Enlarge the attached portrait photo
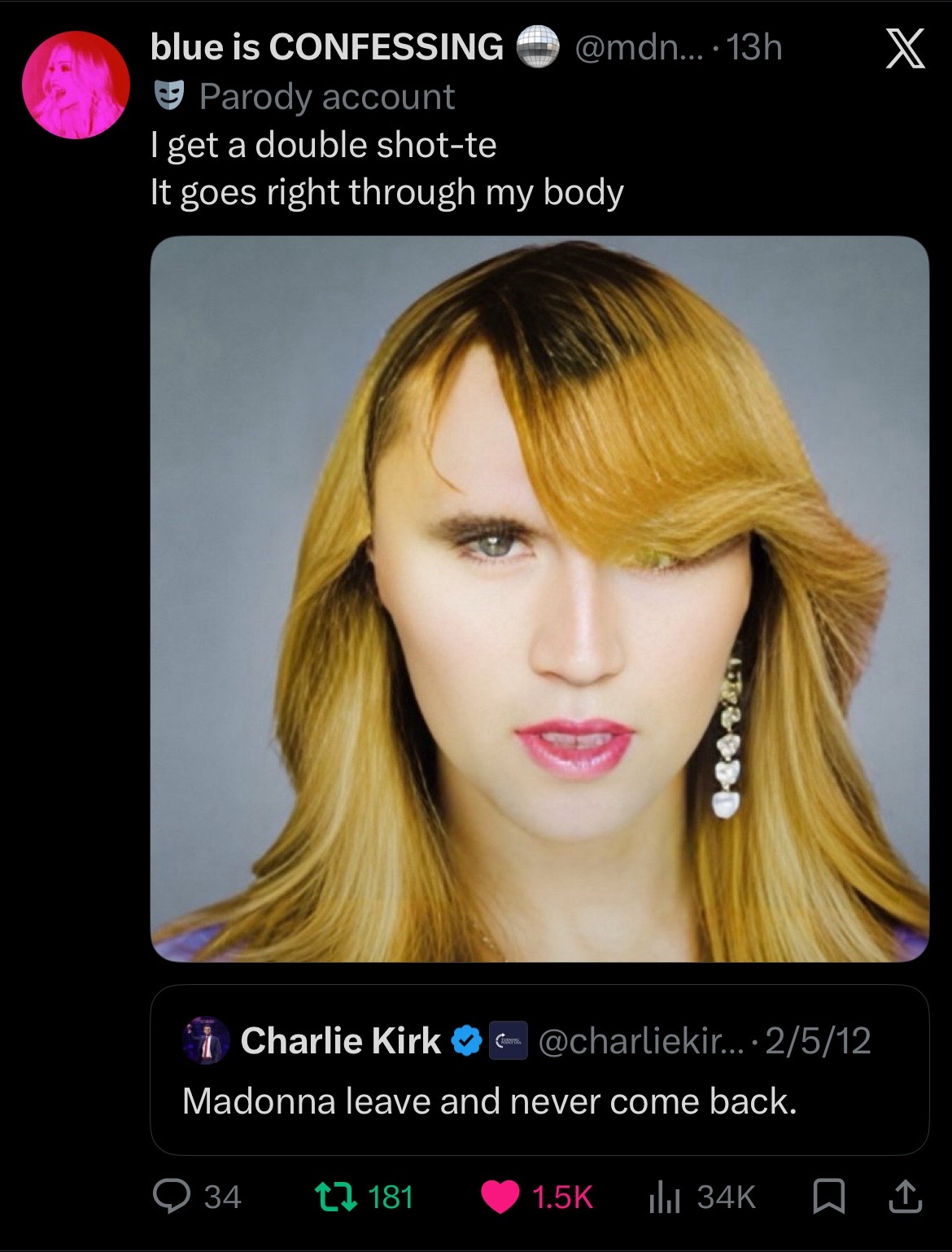Viewport: 952px width, 1252px height. tap(539, 599)
